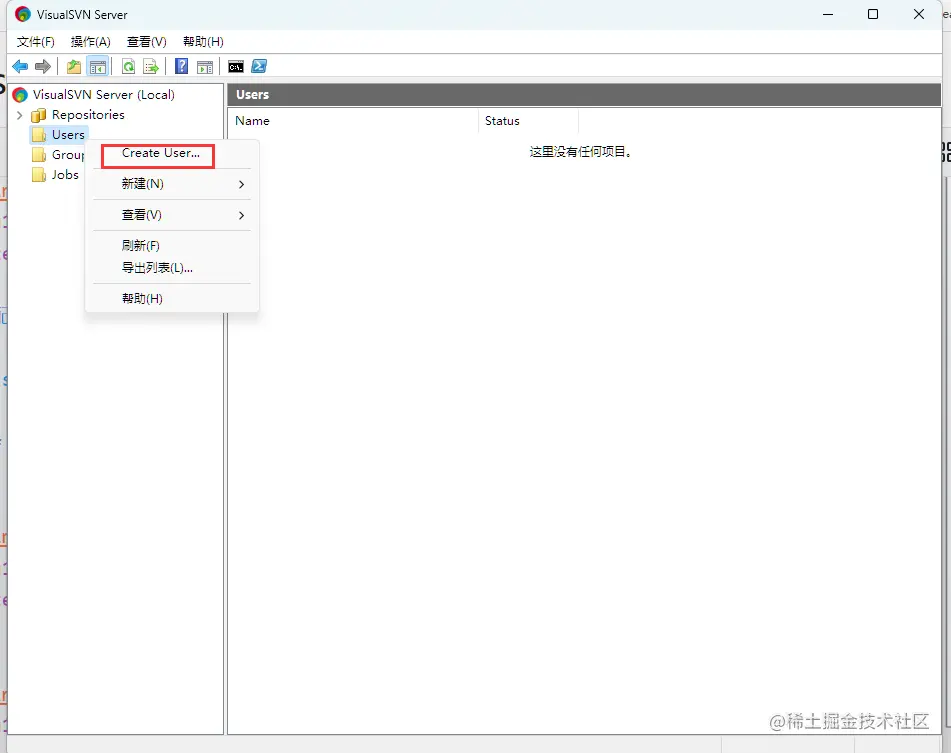
Task: Click the Repositories node icon
Action: (x=39, y=115)
